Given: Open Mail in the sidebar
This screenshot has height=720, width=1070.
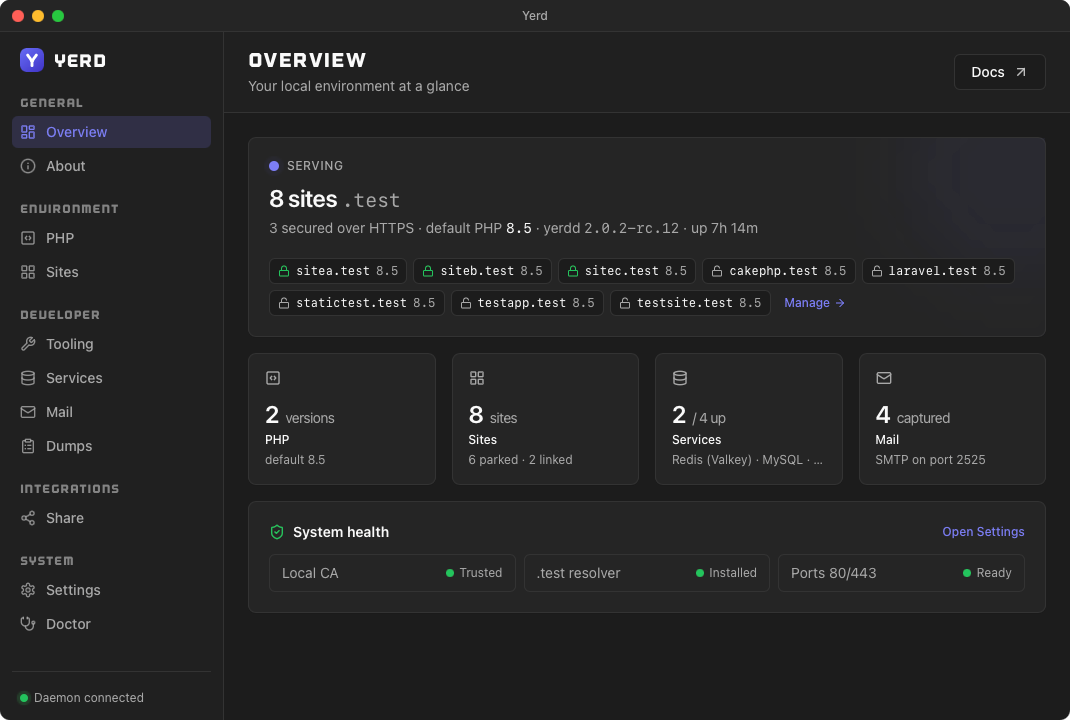Looking at the screenshot, I should (x=111, y=412).
